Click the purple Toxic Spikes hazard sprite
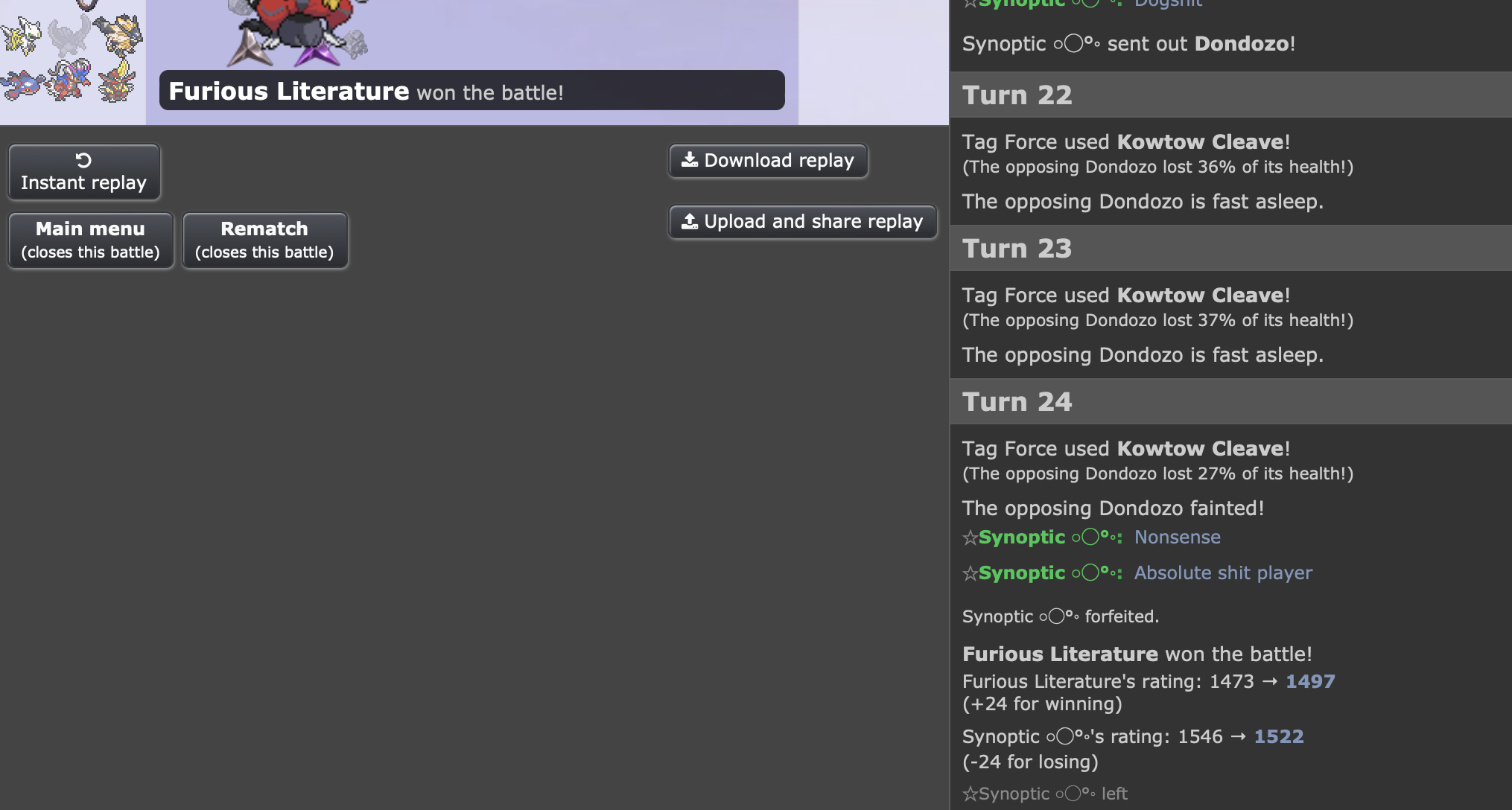The width and height of the screenshot is (1512, 810). pos(317,54)
